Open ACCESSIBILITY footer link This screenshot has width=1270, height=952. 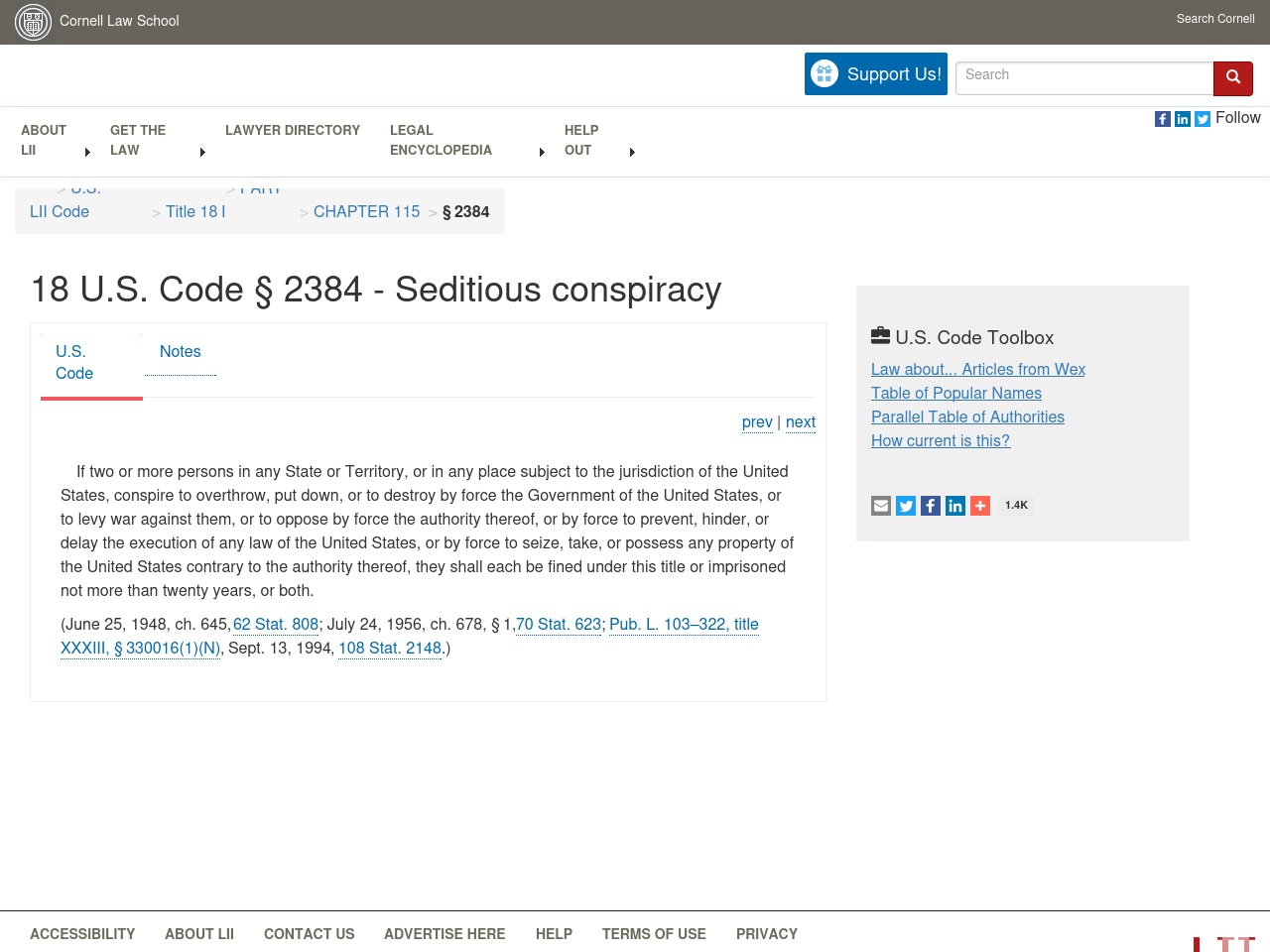pos(82,934)
